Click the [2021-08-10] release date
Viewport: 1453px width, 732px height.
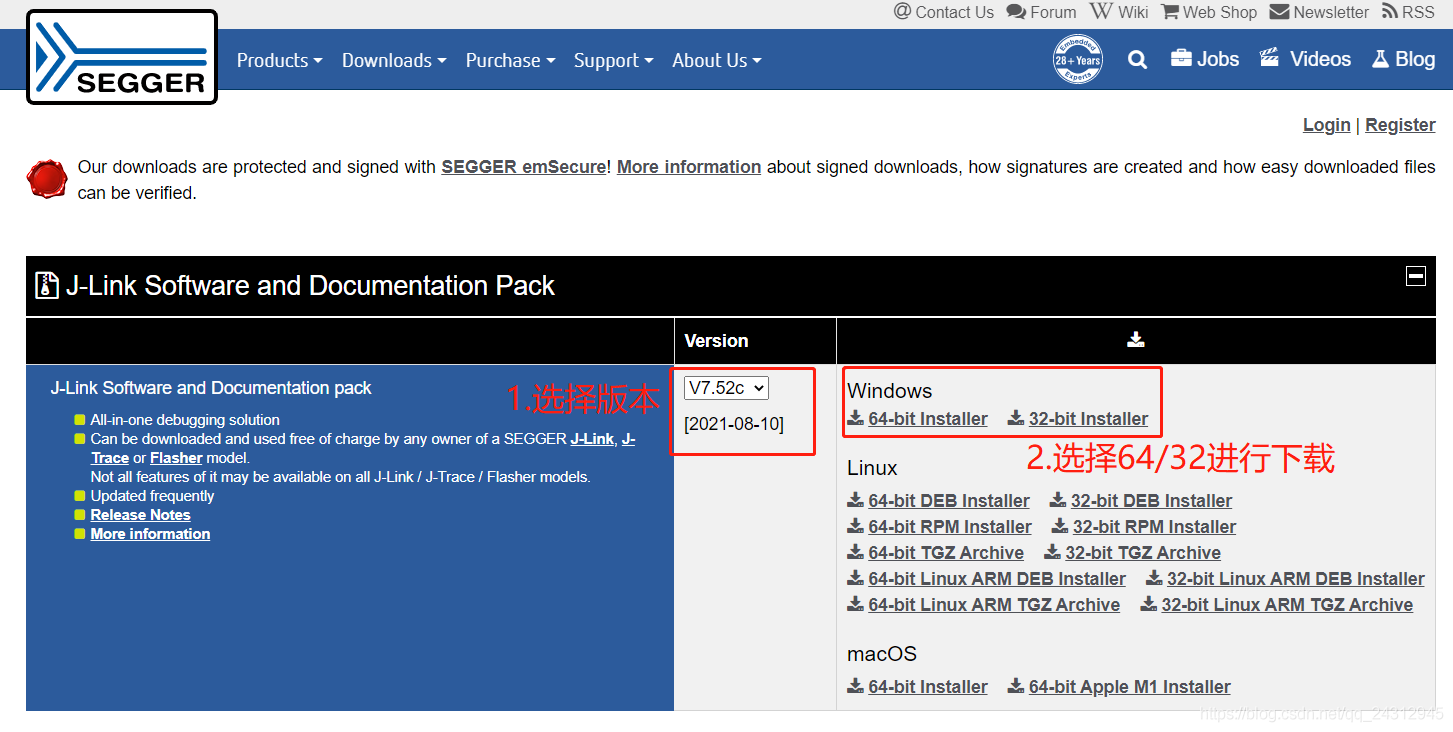(x=734, y=424)
